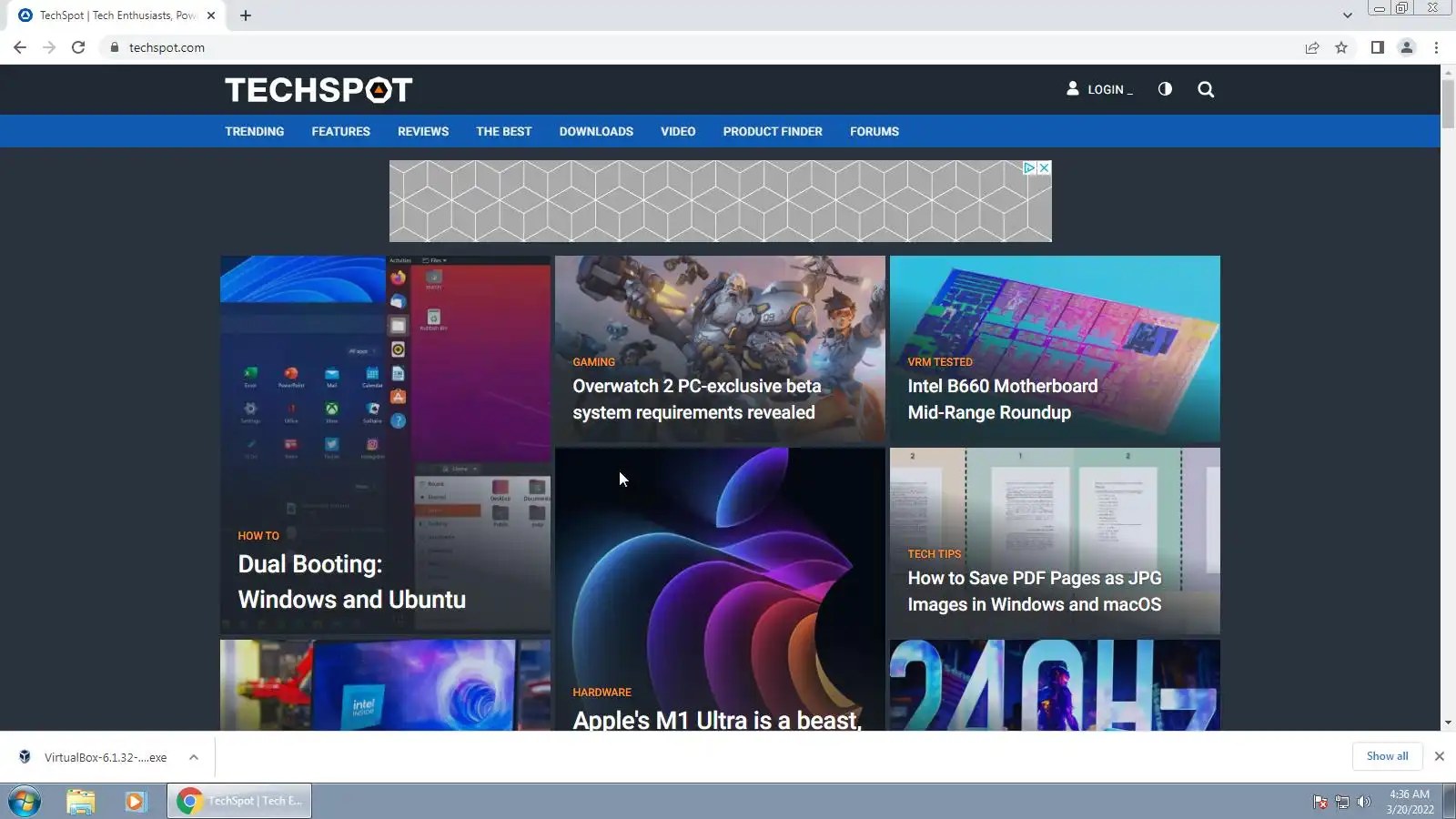Viewport: 1456px width, 819px height.
Task: Open Windows Explorer from taskbar
Action: coord(80,801)
